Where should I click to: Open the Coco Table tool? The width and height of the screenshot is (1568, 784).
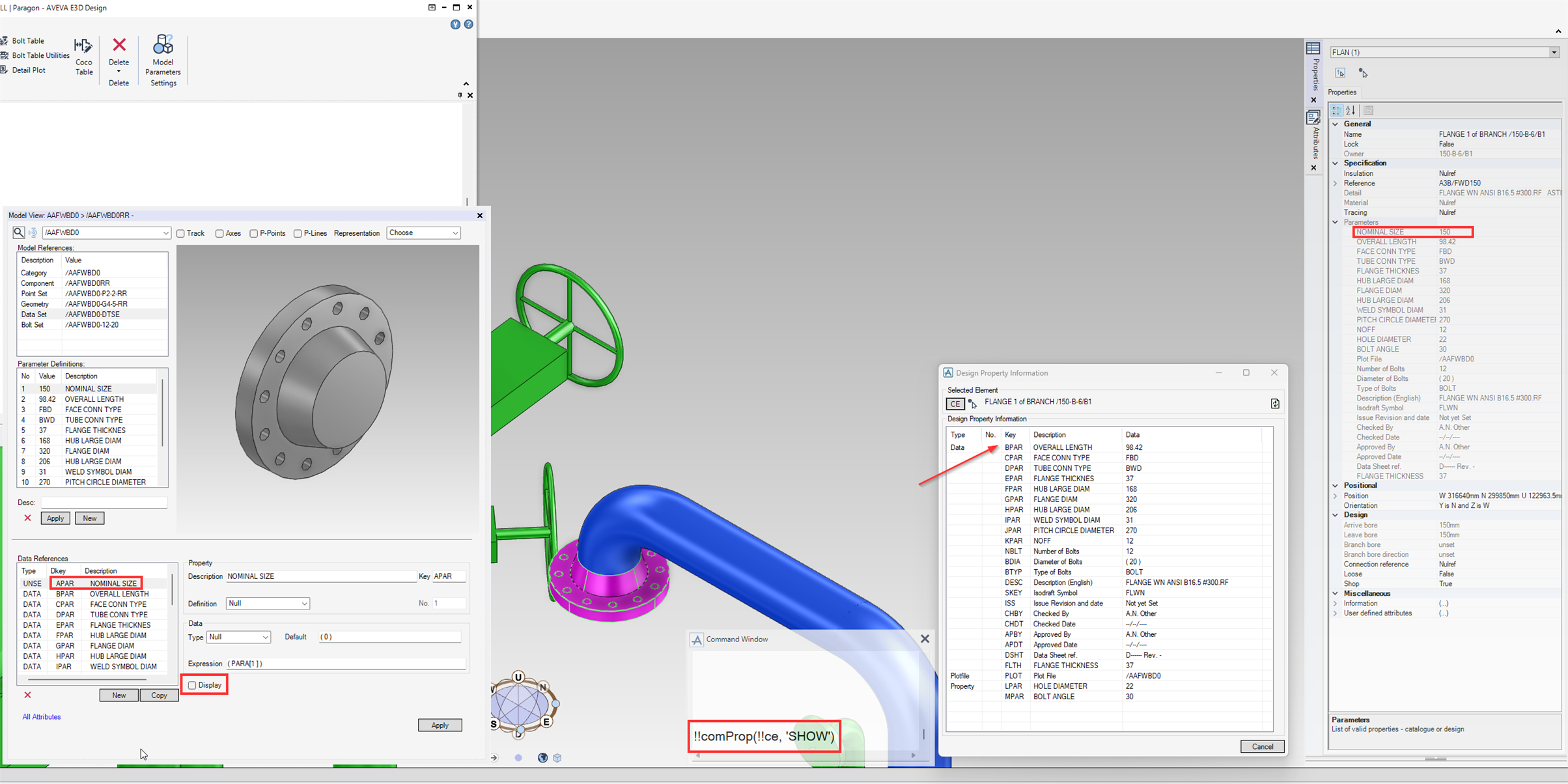(x=83, y=57)
